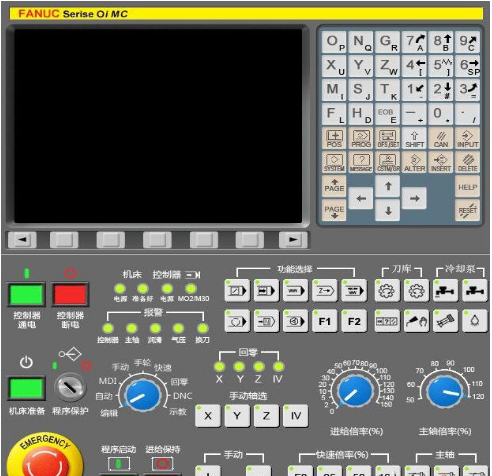
Task: Toggle the program protect key switch
Action: tap(70, 387)
